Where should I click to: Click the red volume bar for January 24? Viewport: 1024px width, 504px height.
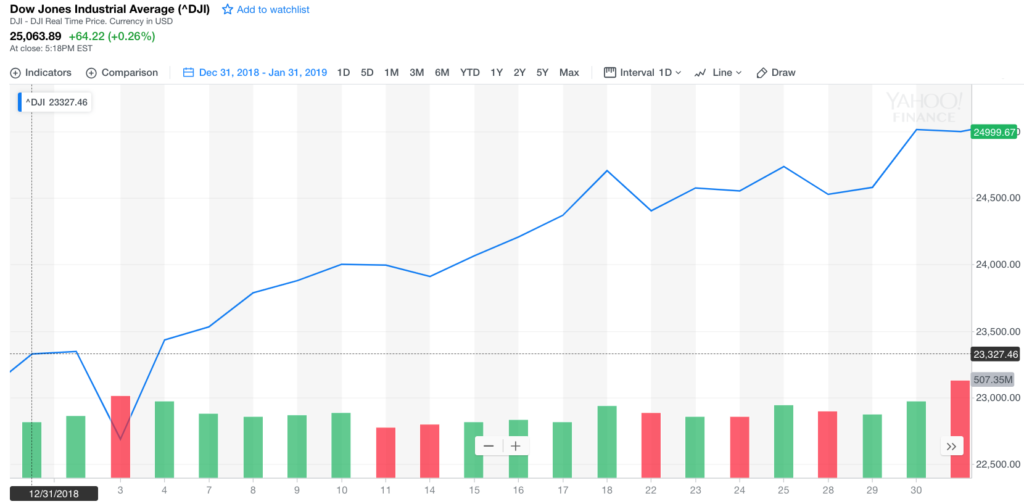click(739, 447)
